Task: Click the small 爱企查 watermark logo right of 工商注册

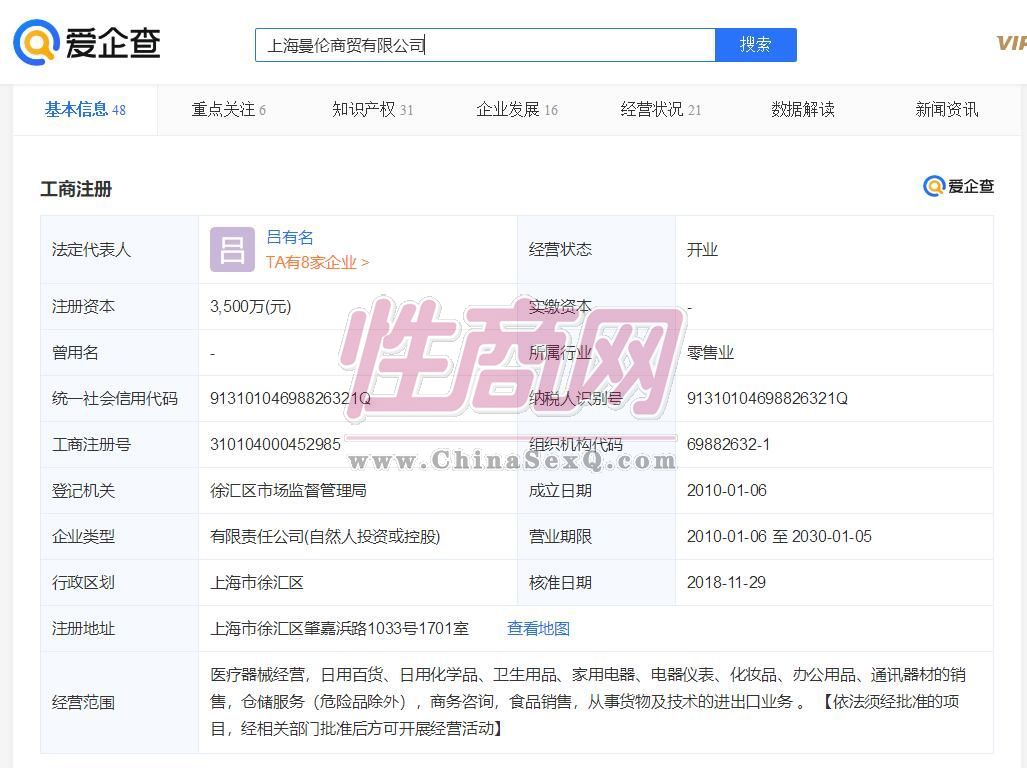Action: [958, 186]
